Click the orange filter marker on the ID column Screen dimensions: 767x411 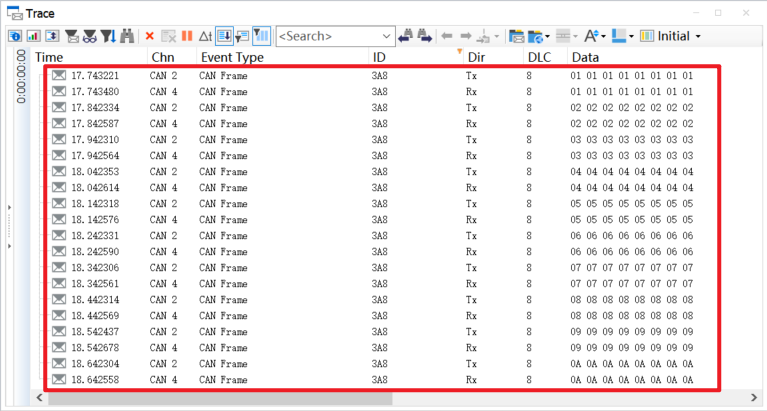[459, 51]
